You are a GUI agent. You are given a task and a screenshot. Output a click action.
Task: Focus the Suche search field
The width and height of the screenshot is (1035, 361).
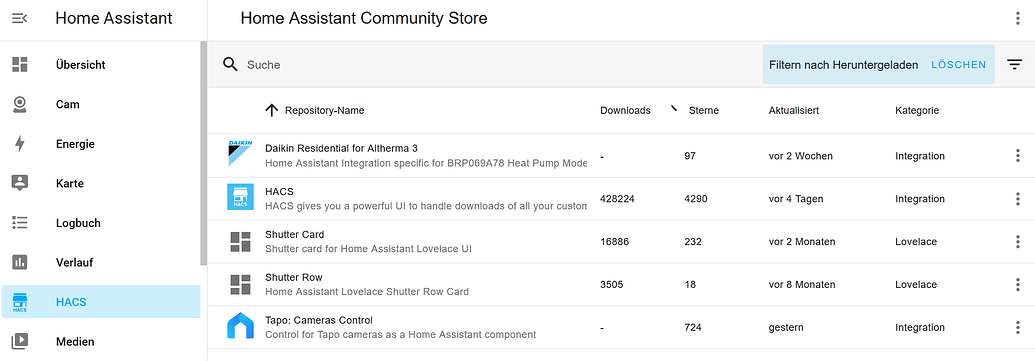[x=488, y=65]
